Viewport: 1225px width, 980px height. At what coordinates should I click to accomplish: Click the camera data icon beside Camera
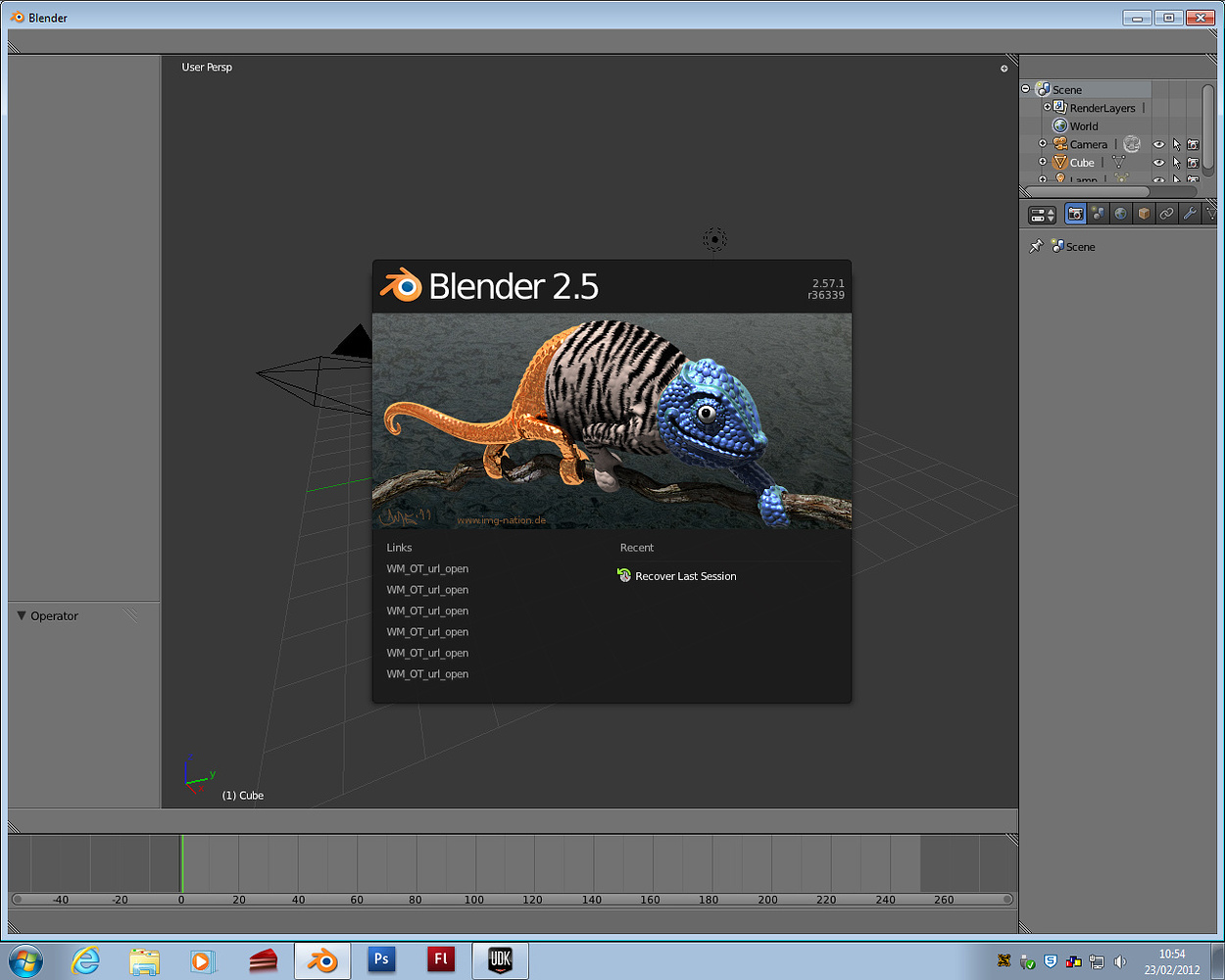point(1132,144)
